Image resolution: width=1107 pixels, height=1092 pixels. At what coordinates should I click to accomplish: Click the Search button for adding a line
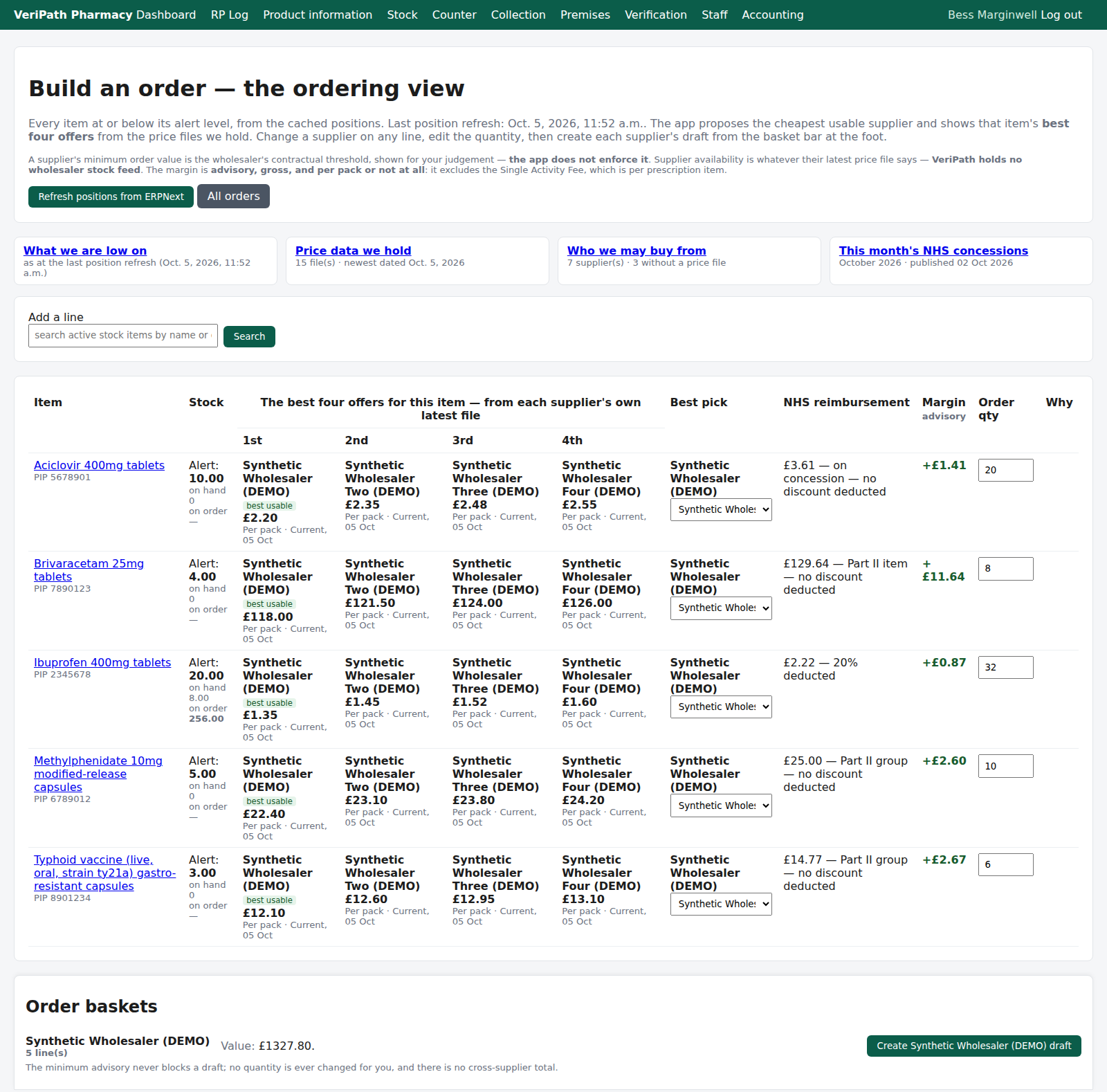249,336
